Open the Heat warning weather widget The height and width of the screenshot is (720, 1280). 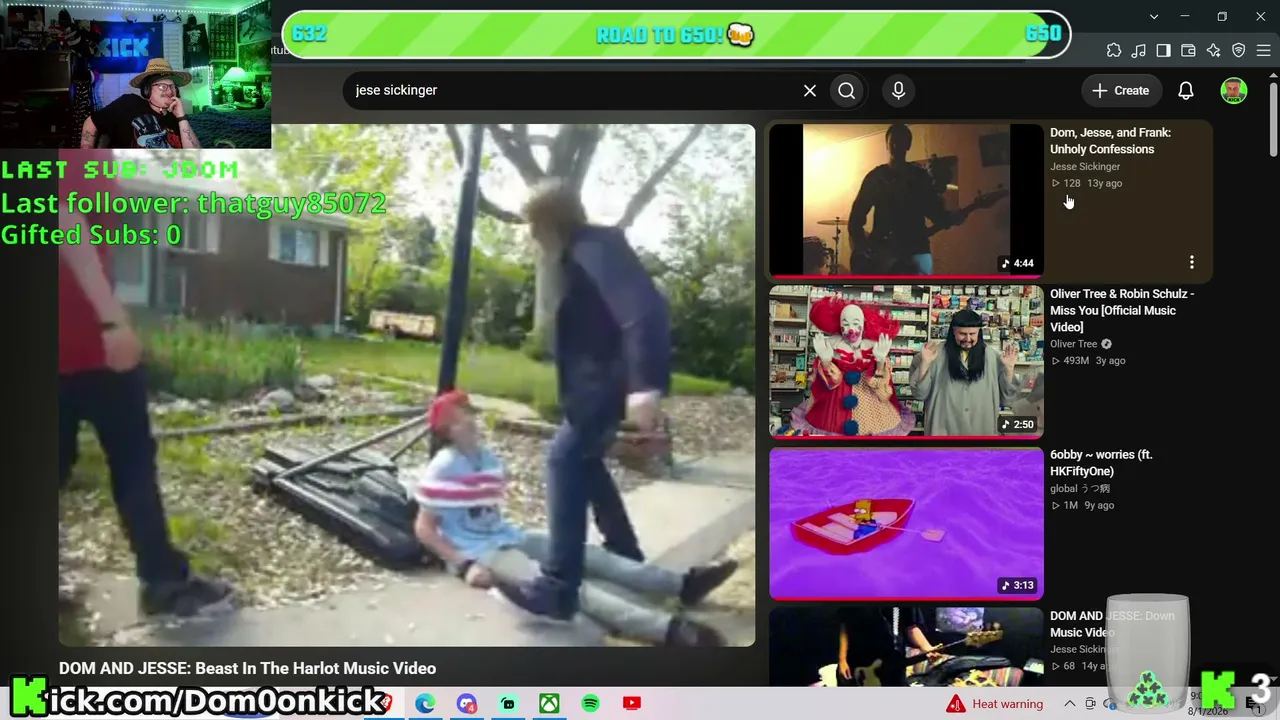995,704
